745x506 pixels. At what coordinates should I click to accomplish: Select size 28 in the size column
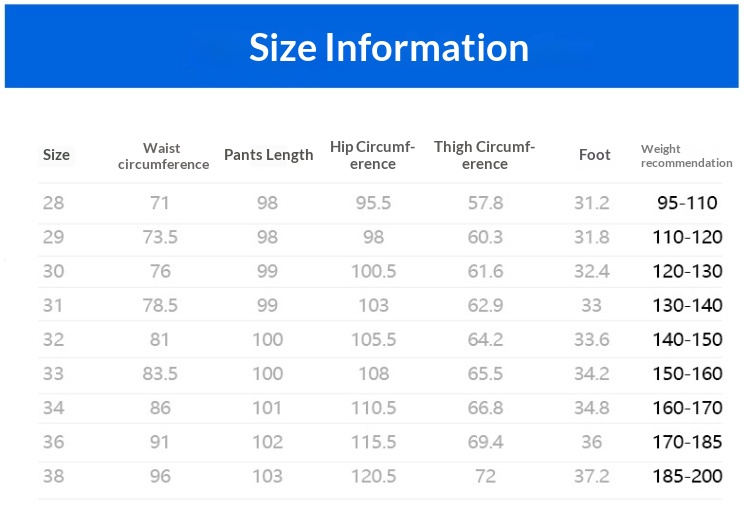coord(53,203)
